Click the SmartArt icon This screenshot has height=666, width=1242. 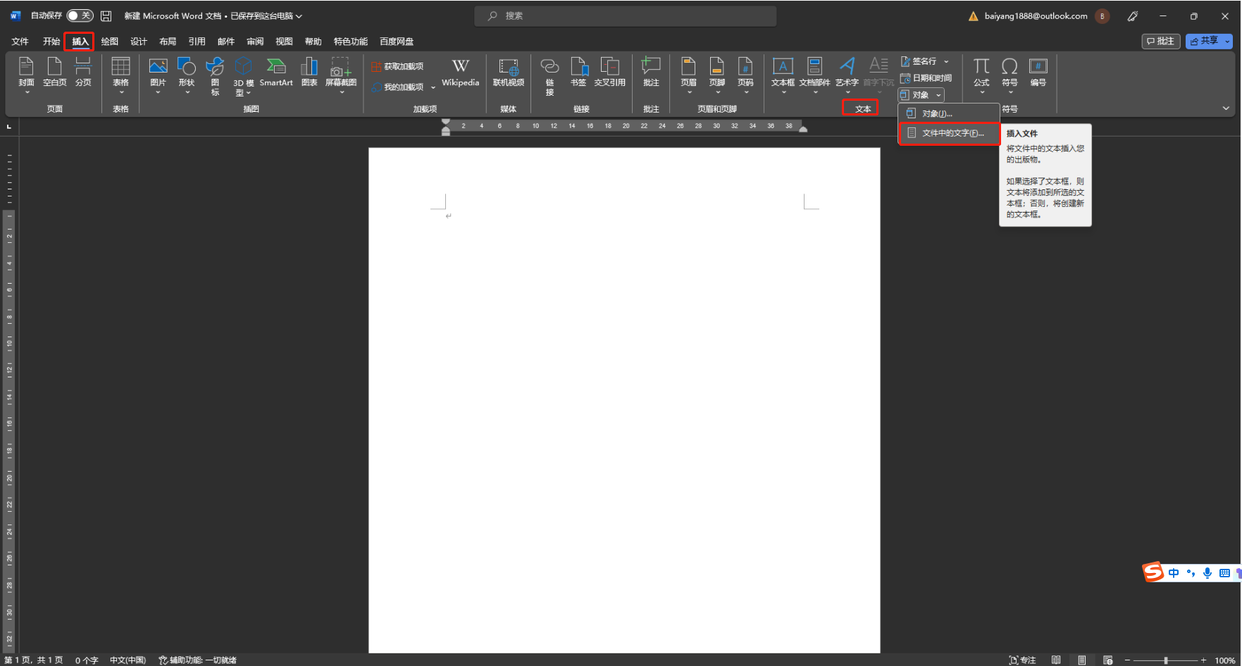pos(276,71)
